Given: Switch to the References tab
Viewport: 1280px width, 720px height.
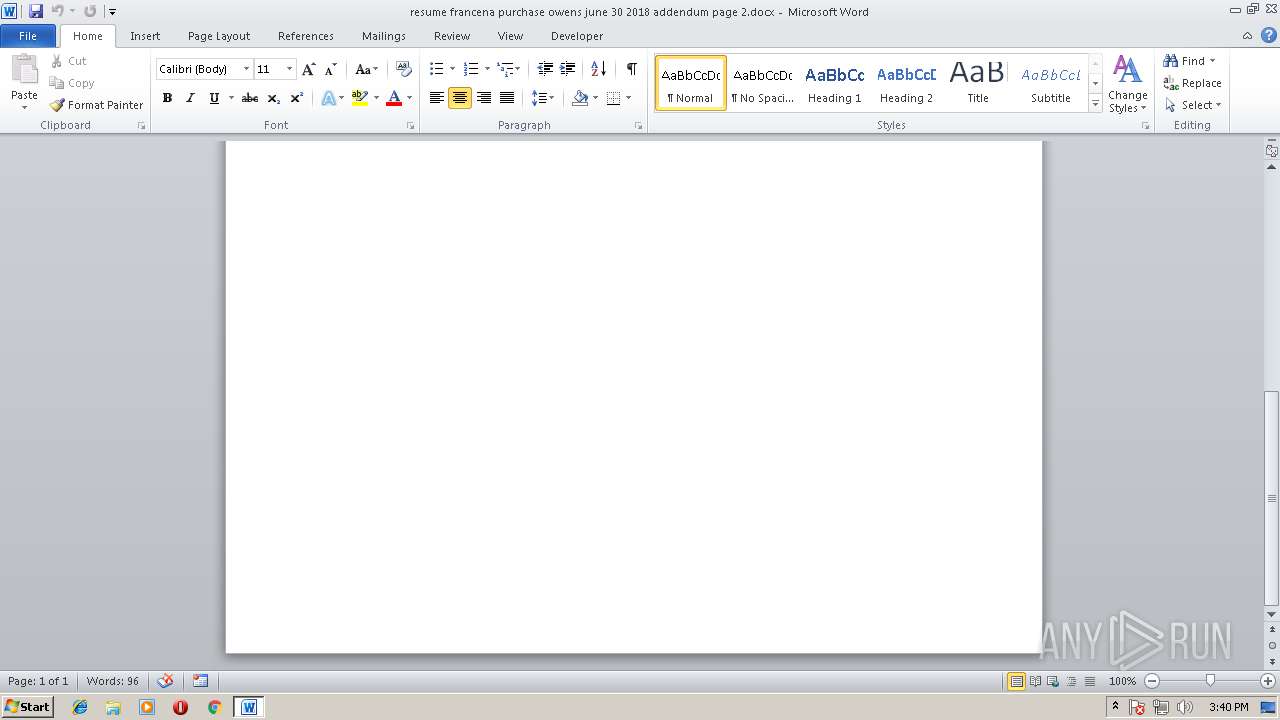Looking at the screenshot, I should [x=306, y=36].
